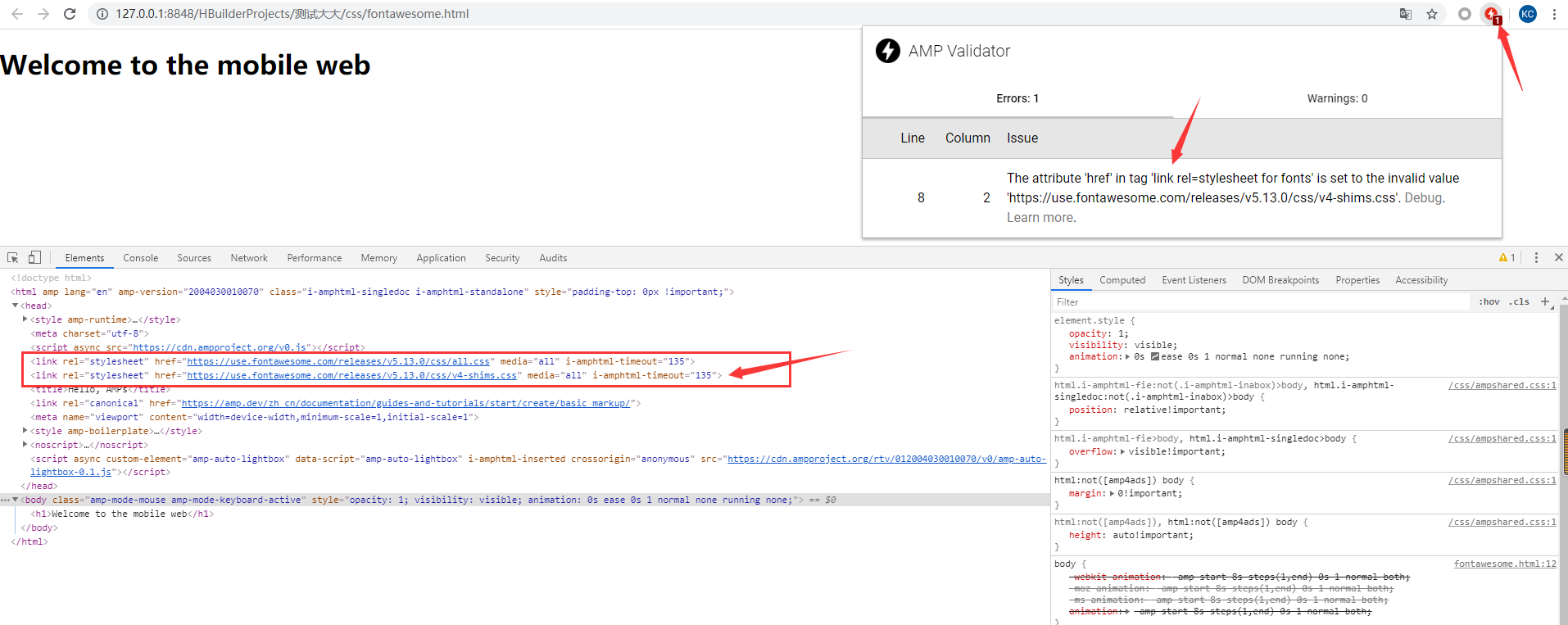Open the all.css Font Awesome stylesheet link
The image size is (1568, 625).
338,361
